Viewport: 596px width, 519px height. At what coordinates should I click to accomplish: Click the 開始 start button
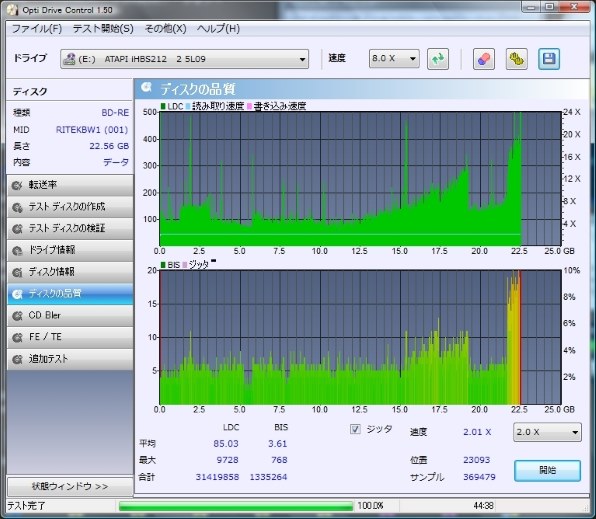[547, 471]
